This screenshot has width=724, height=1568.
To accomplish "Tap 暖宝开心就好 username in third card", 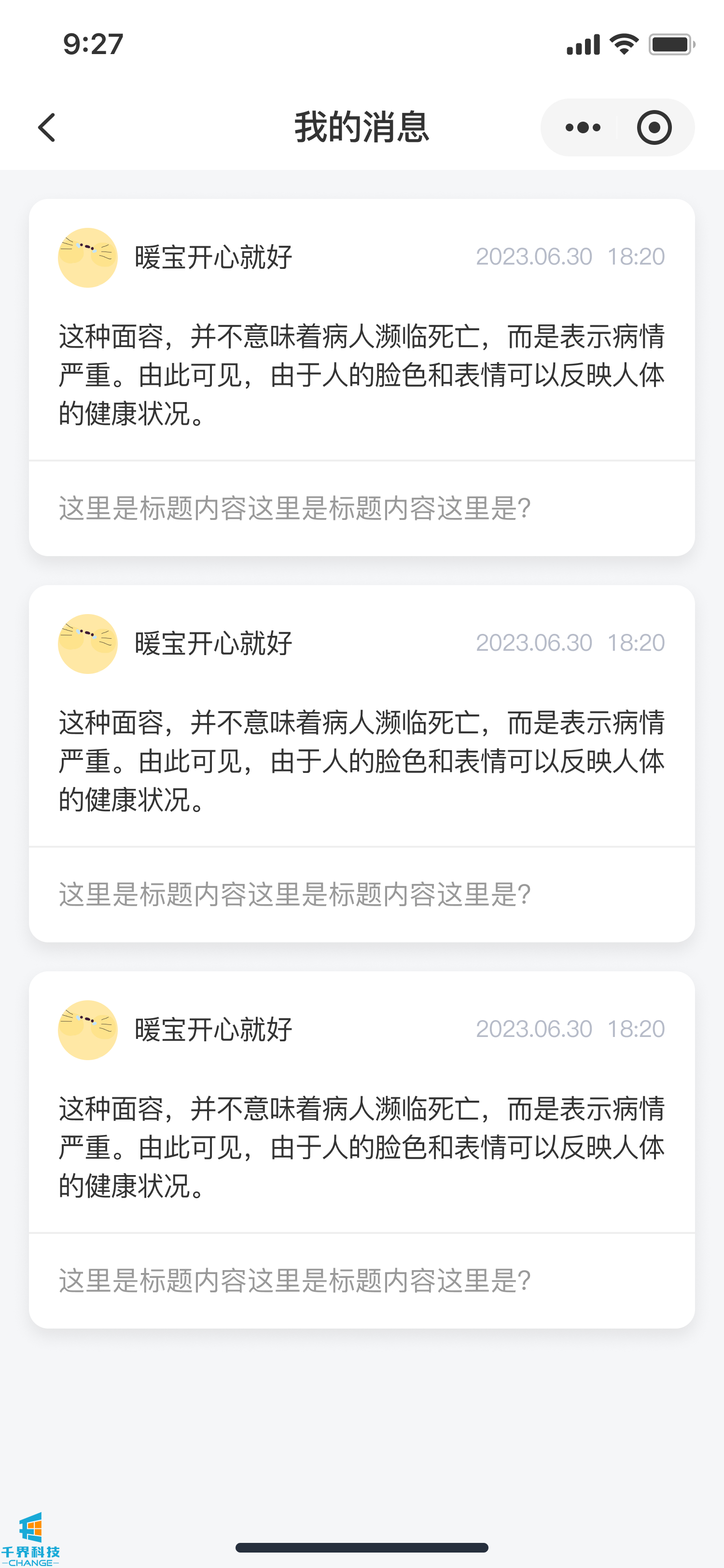I will click(x=213, y=1029).
